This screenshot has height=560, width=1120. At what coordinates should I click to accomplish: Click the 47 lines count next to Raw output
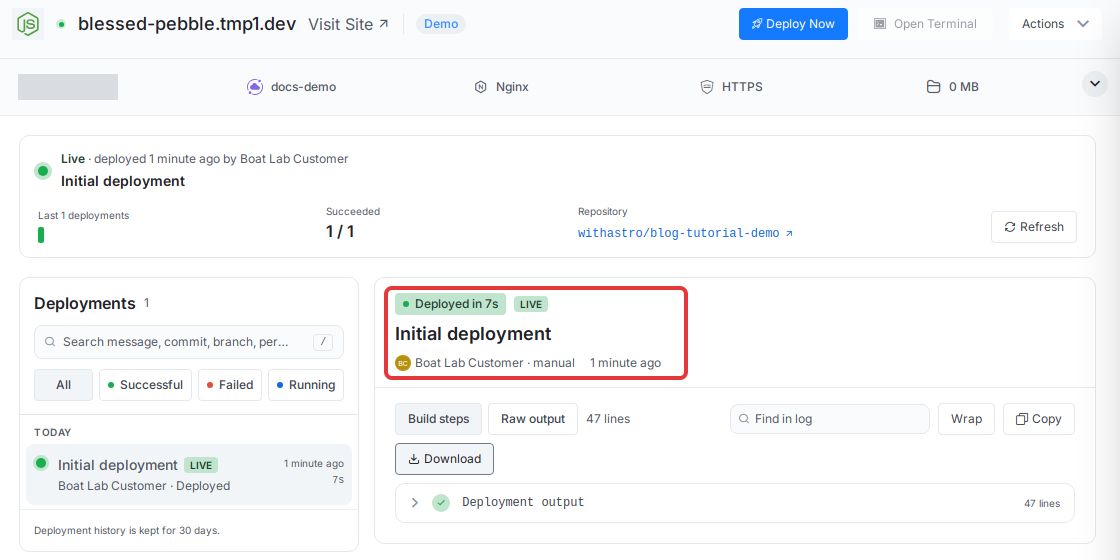(608, 419)
